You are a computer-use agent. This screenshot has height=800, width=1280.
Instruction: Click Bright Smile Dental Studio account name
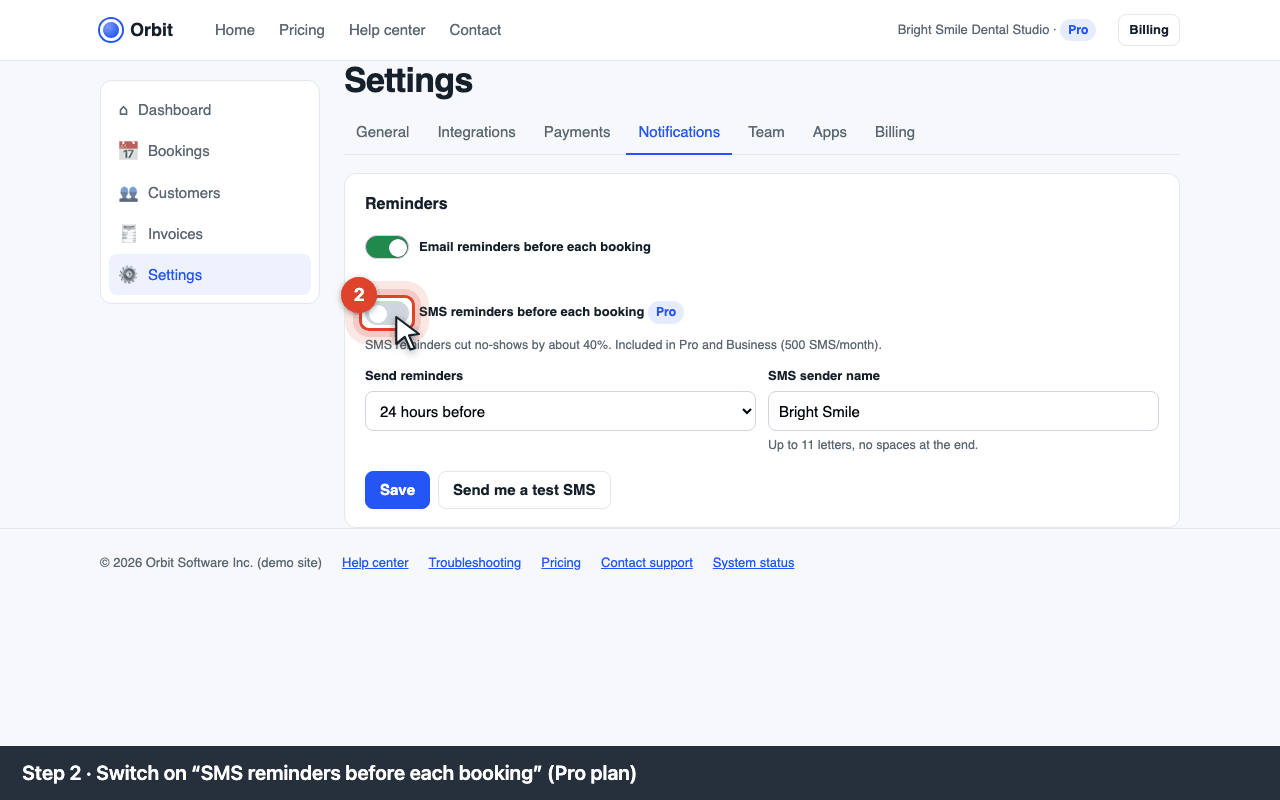(x=973, y=30)
